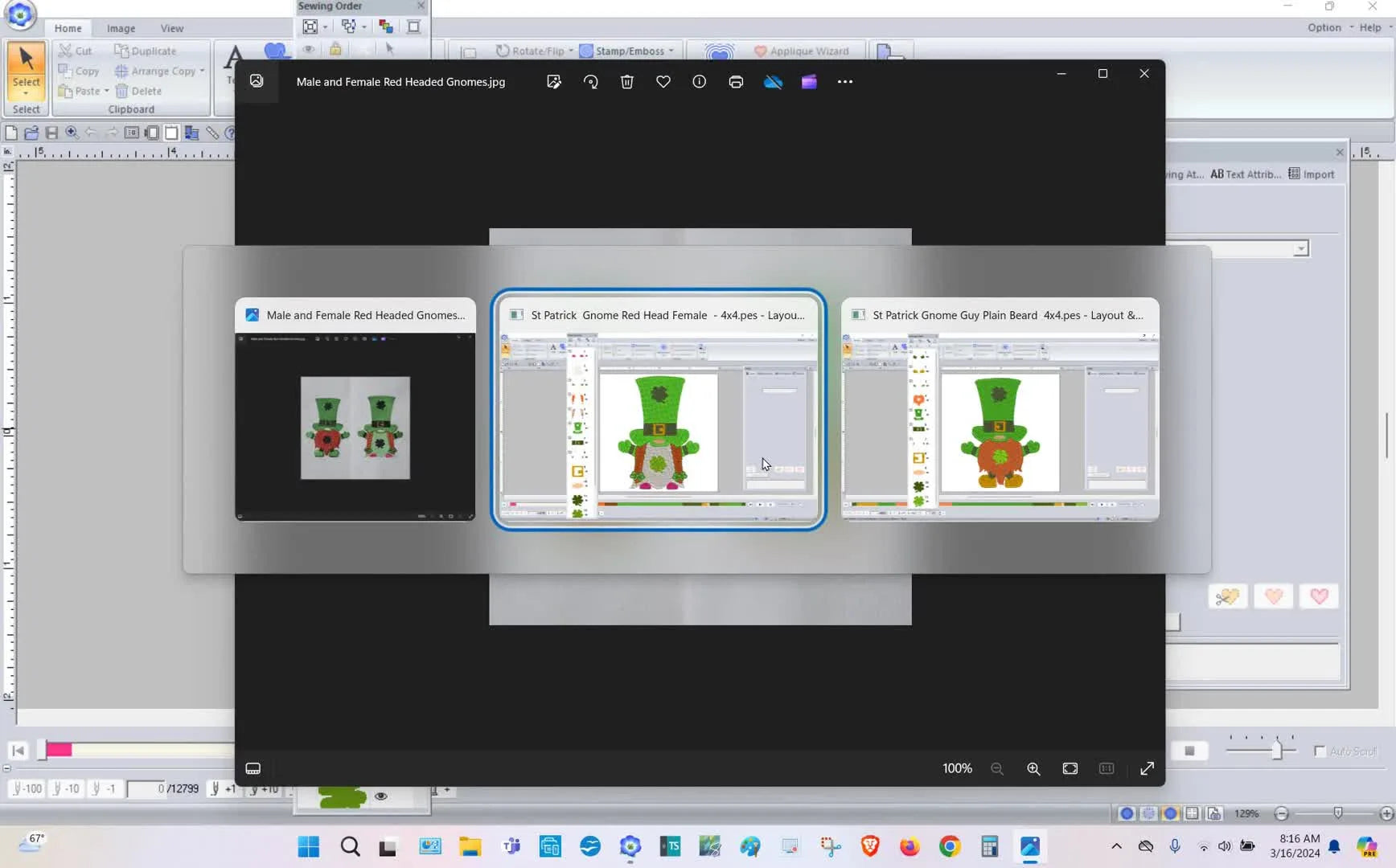
Task: Switch to Male and Female Red Headed Gnomes thumbnail
Action: (355, 409)
